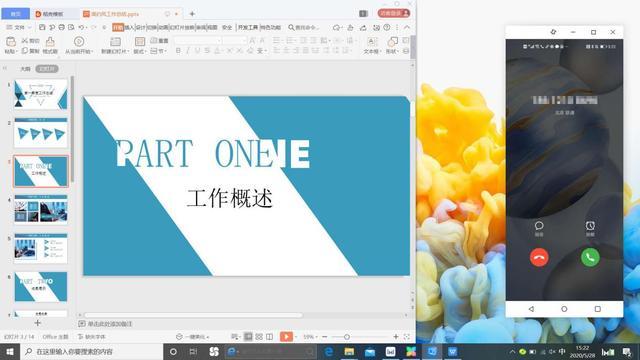Open the Shapes (形状) gallery
The width and height of the screenshot is (640, 360).
pyautogui.click(x=392, y=45)
